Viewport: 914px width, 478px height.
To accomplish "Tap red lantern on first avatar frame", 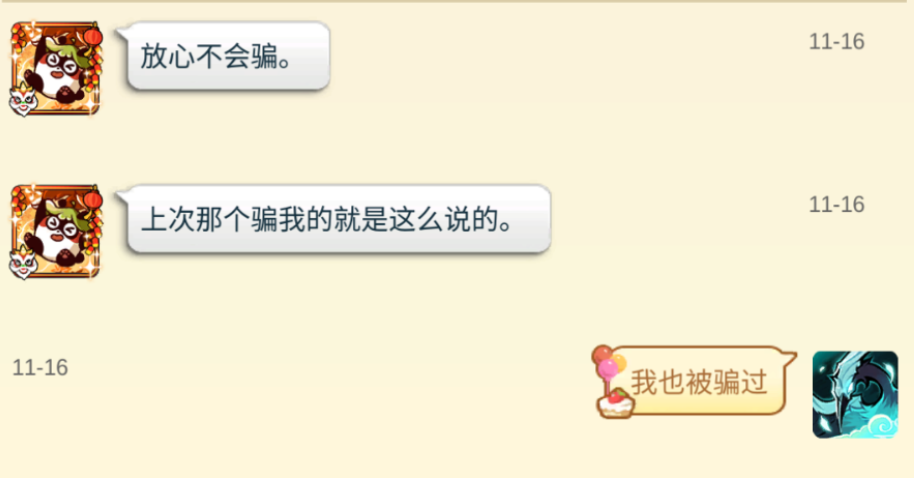I will 93,37.
